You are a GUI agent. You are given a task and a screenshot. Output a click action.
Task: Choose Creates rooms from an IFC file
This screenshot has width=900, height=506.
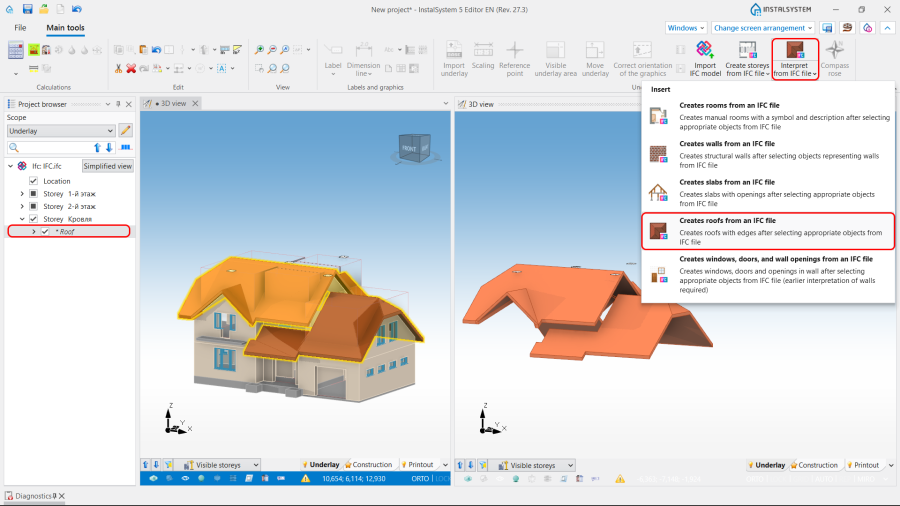(x=768, y=116)
